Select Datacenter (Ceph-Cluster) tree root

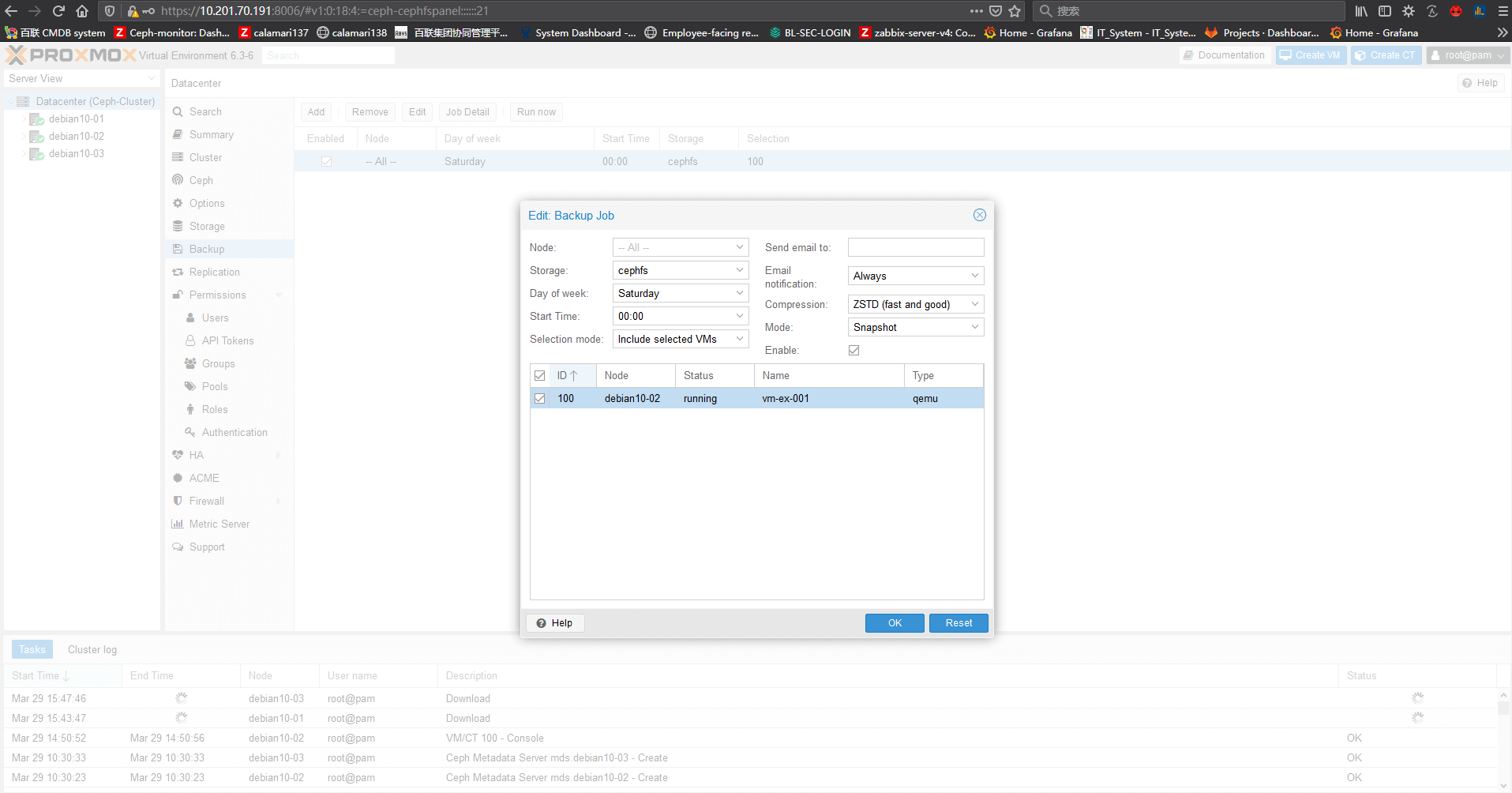pyautogui.click(x=95, y=102)
